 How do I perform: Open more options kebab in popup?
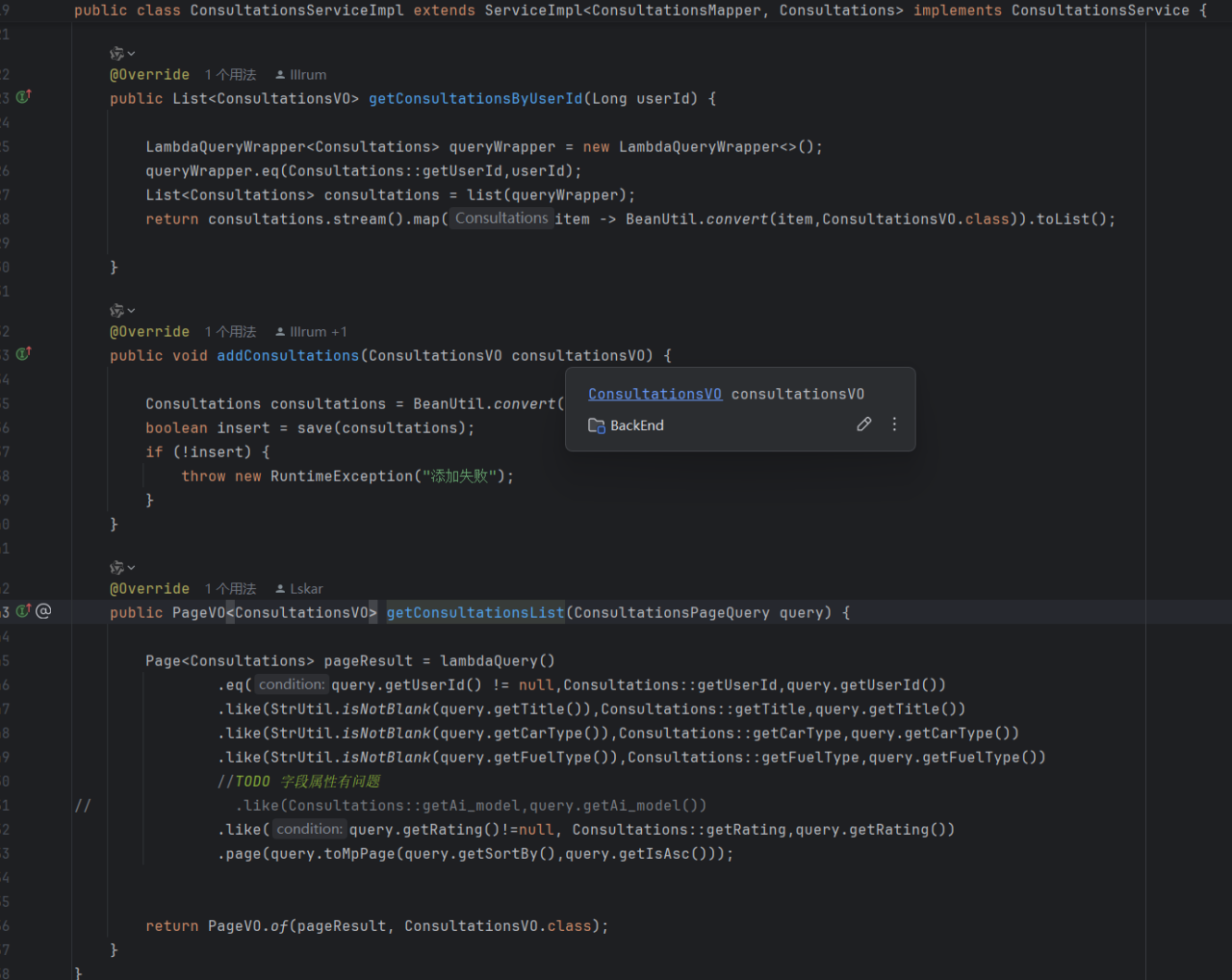[894, 425]
